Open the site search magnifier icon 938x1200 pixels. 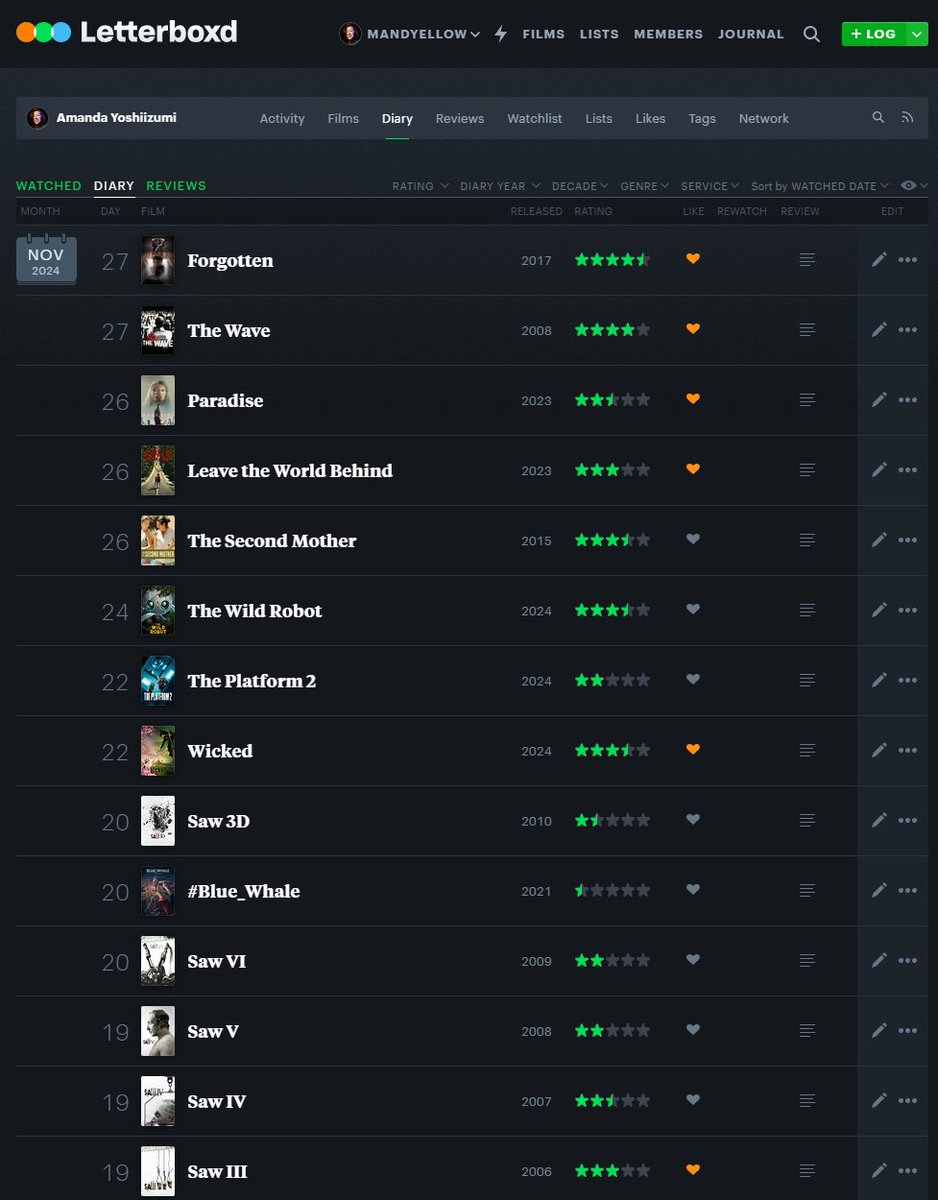tap(812, 34)
